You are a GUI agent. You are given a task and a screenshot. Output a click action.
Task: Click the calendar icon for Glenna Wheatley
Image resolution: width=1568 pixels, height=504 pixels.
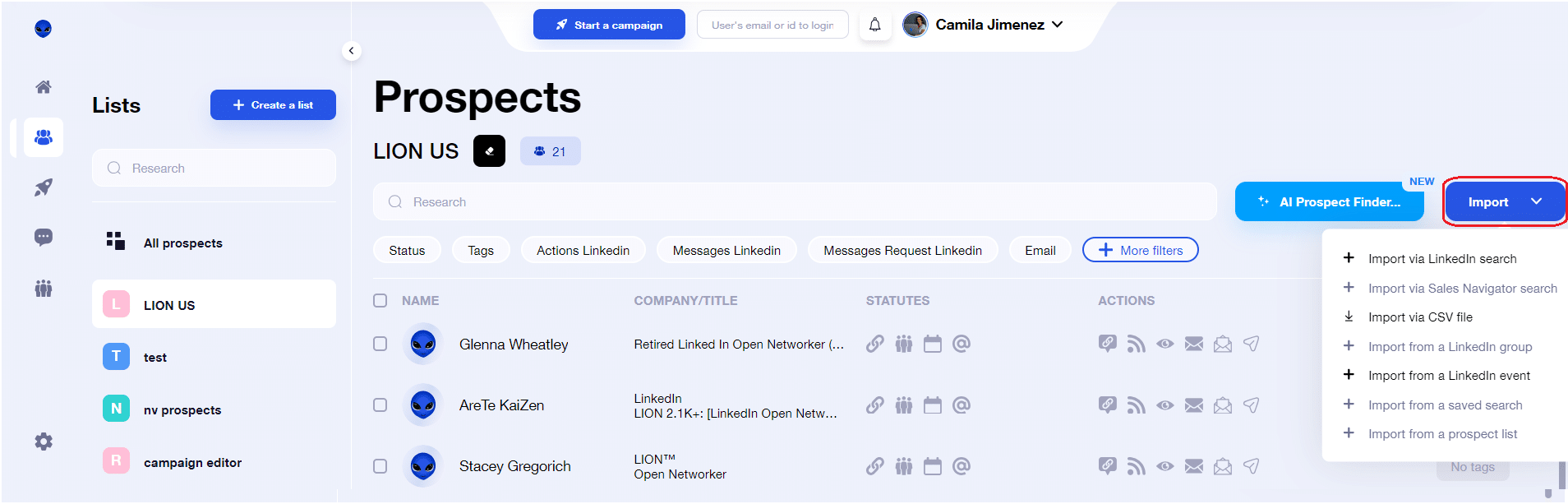point(932,344)
